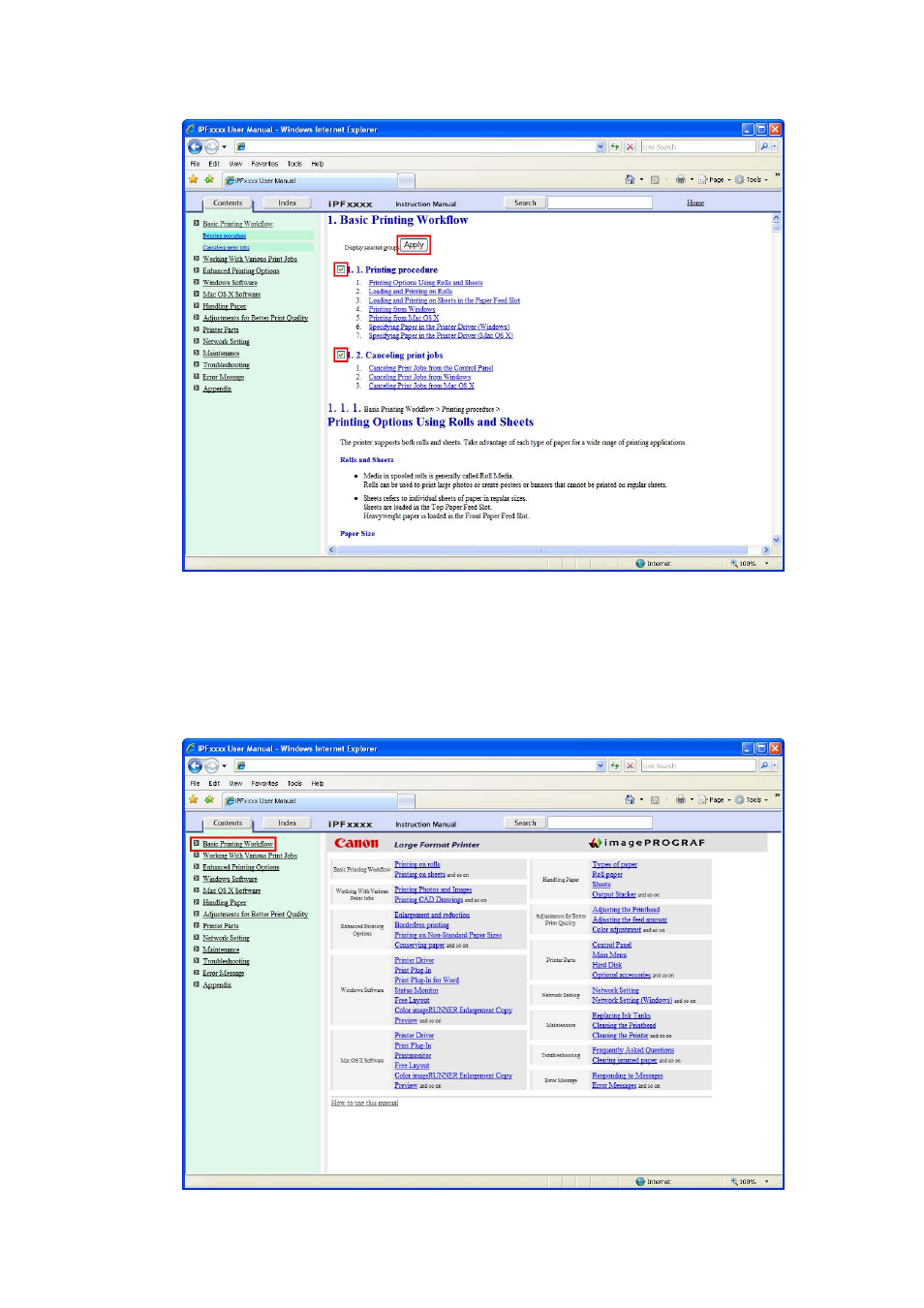
Task: Uncheck the 1.1 Printing procedure checkbox
Action: 341,269
